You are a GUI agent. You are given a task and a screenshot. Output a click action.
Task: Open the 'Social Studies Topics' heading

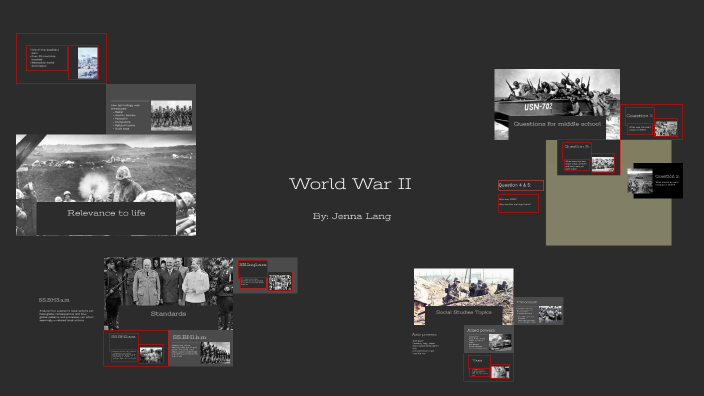coord(463,312)
